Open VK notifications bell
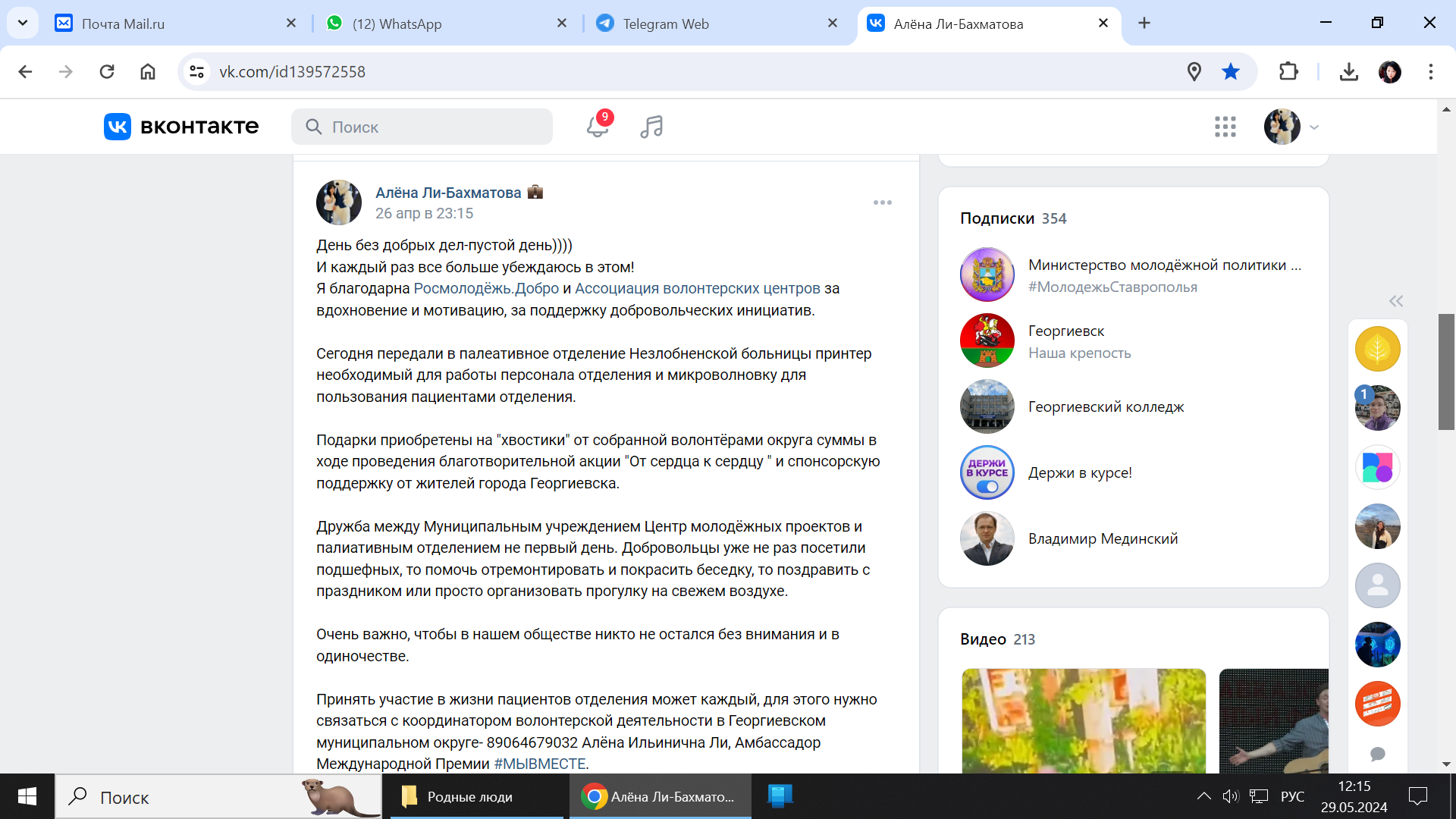The image size is (1456, 819). [597, 127]
